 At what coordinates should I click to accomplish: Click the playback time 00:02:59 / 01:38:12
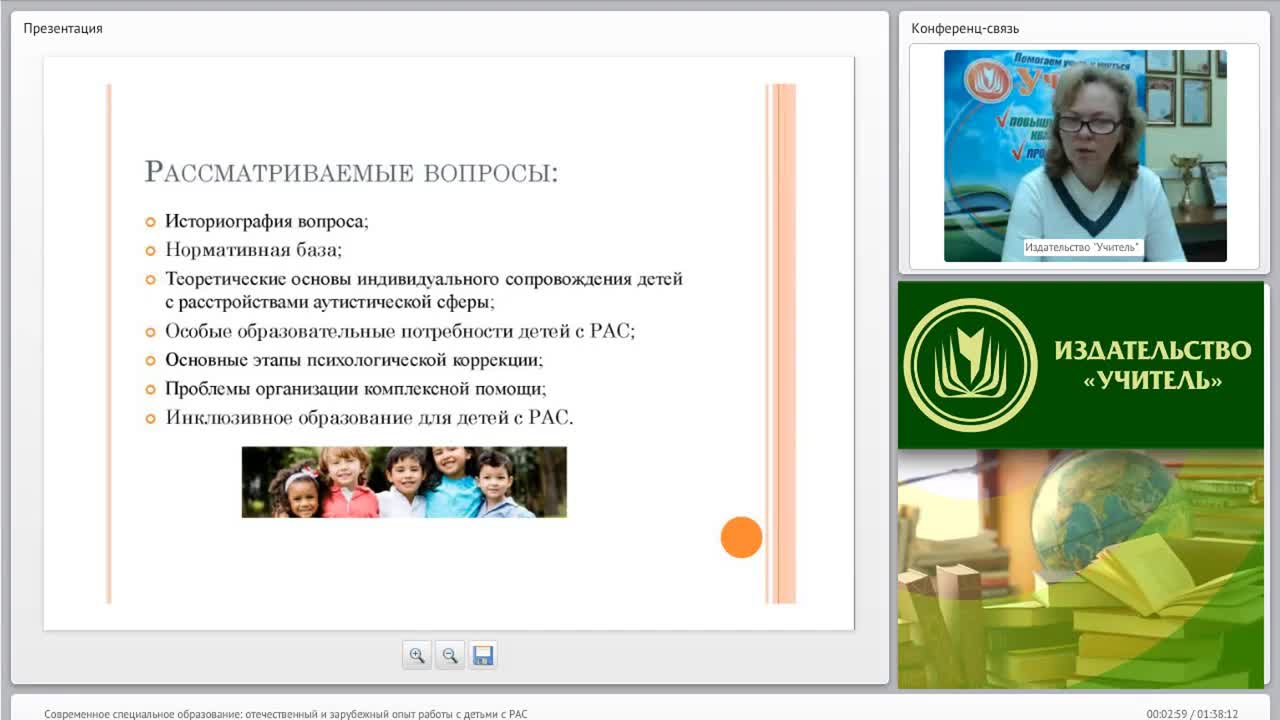(x=1192, y=714)
